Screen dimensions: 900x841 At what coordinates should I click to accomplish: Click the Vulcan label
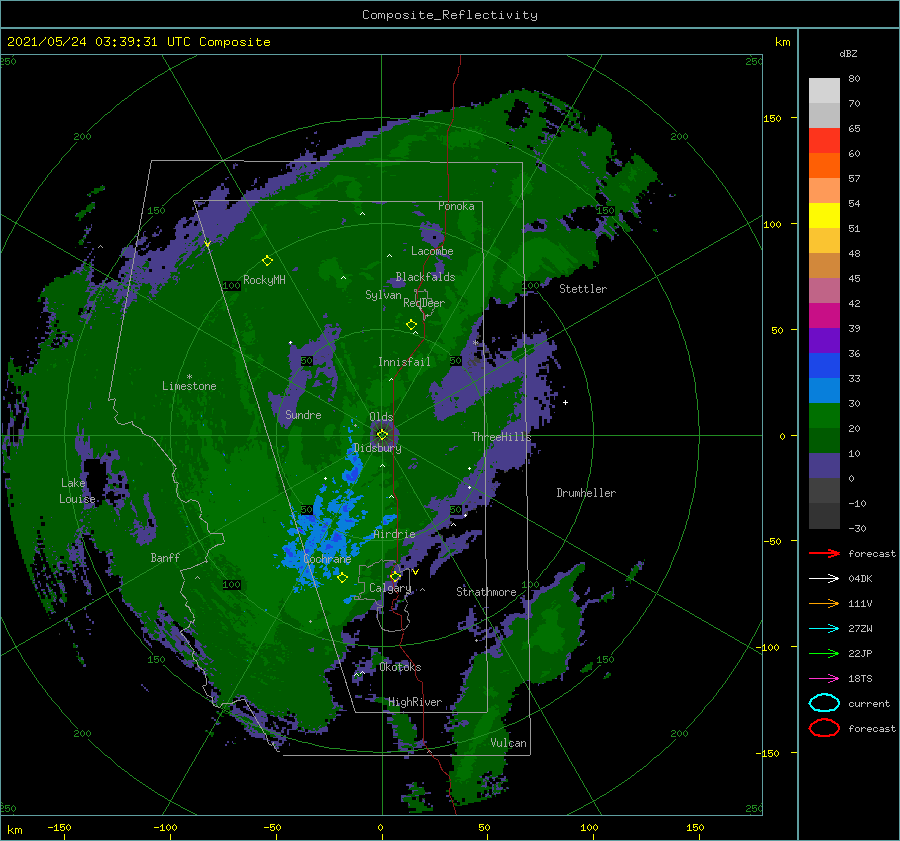[509, 743]
